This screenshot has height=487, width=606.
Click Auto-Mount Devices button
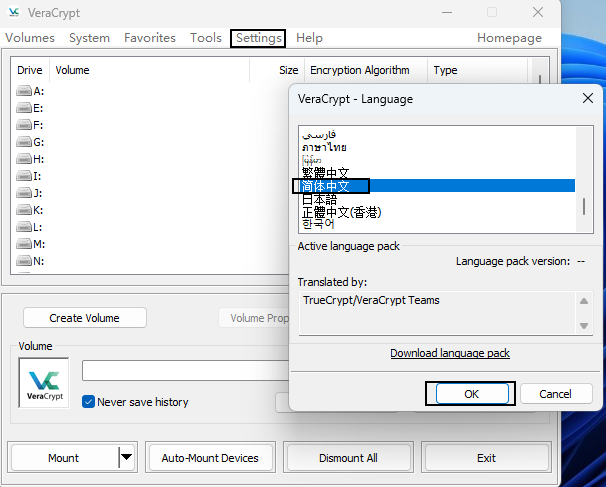coord(210,458)
